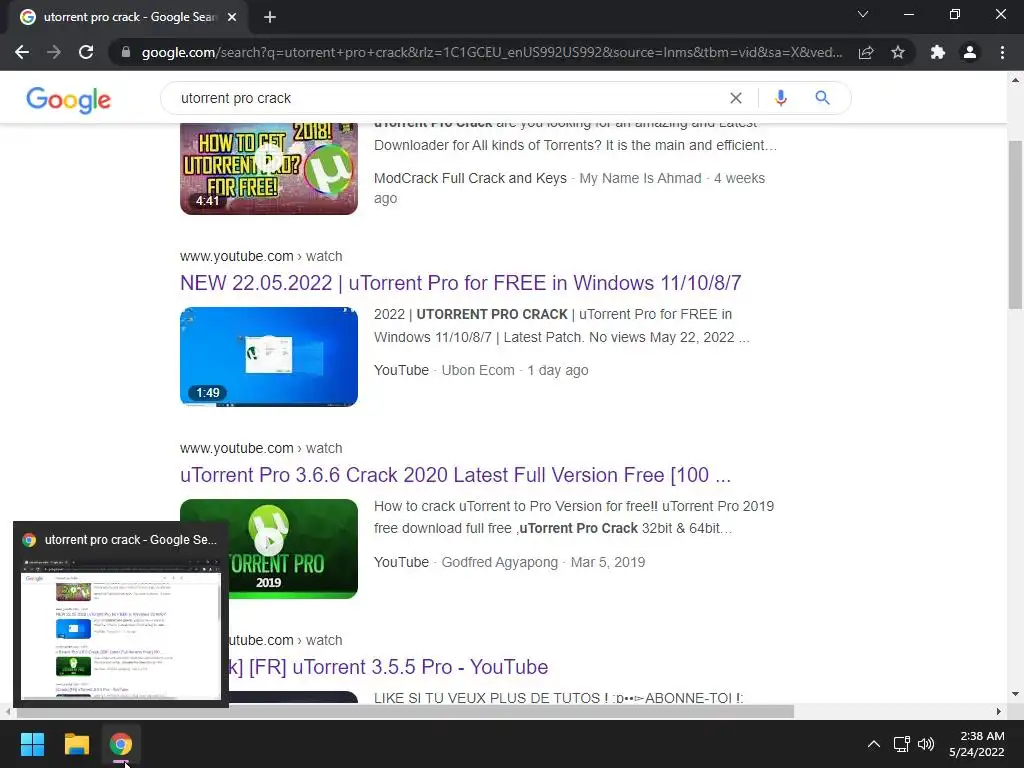View site information via the lock icon
1024x768 pixels.
(x=126, y=52)
